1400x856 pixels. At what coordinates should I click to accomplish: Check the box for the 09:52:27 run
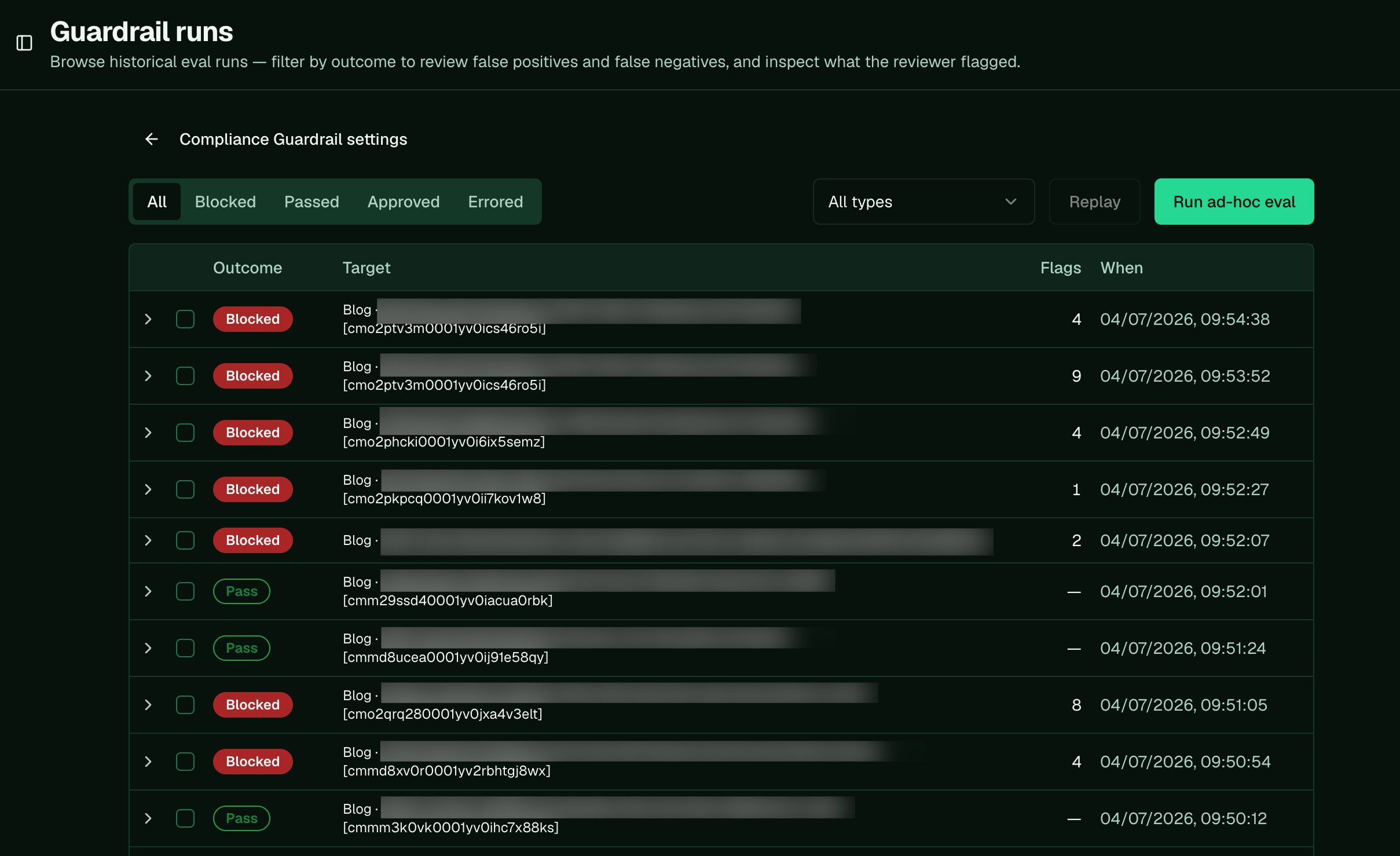(x=185, y=489)
